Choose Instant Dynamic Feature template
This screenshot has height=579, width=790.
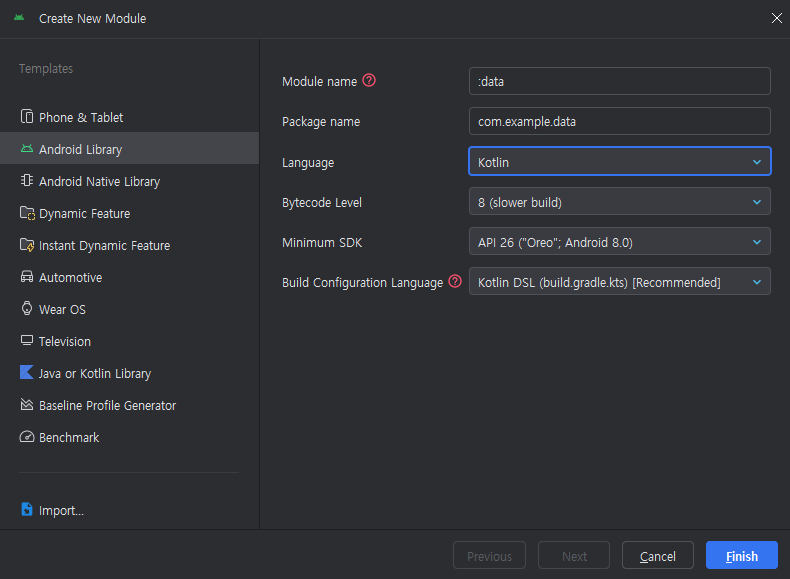(x=129, y=245)
